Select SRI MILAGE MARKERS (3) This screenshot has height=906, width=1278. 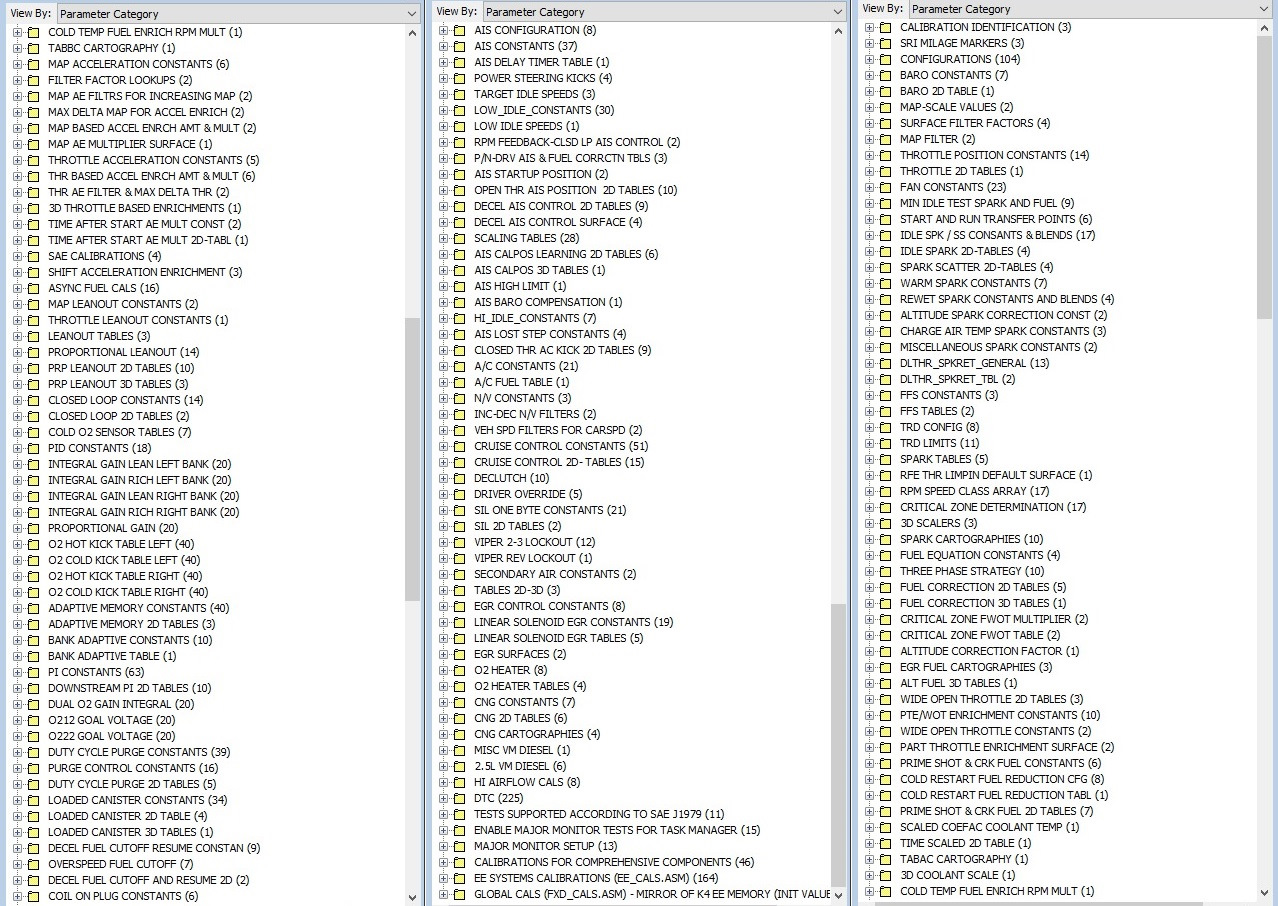coord(962,43)
